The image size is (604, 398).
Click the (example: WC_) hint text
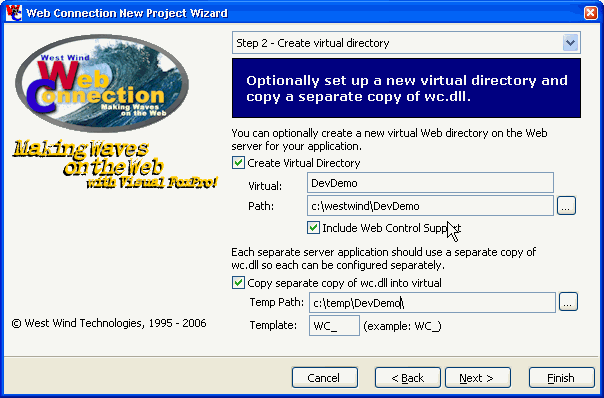tap(402, 326)
